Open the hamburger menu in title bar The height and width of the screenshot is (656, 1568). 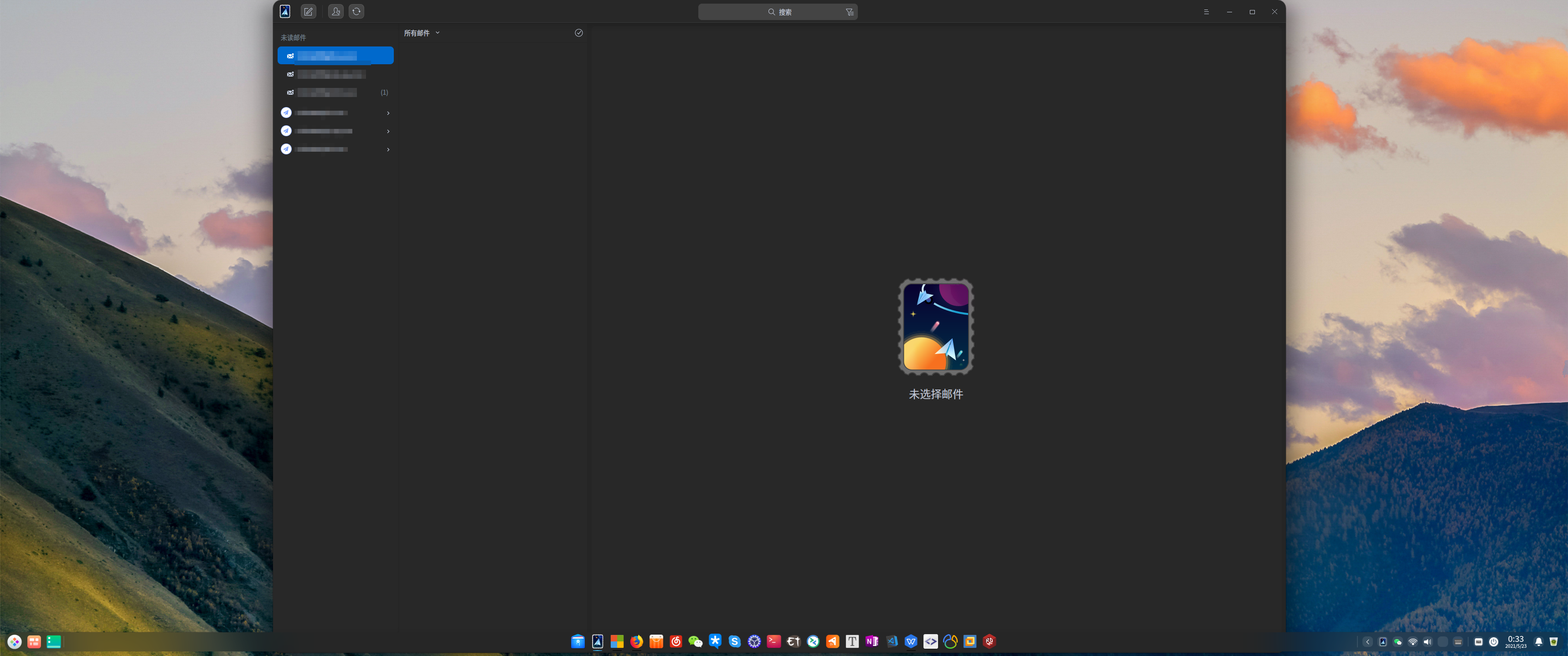point(1206,12)
